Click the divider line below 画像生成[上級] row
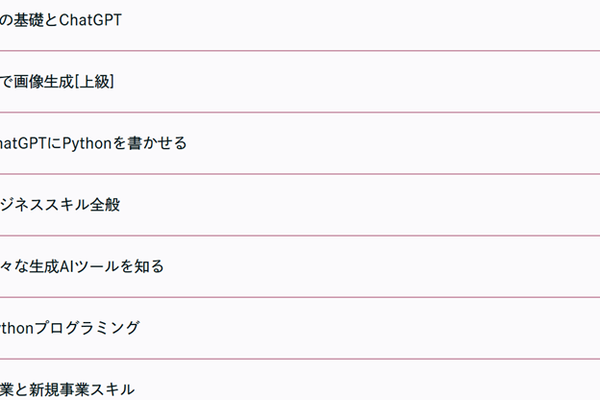Viewport: 600px width, 400px height. click(x=300, y=113)
